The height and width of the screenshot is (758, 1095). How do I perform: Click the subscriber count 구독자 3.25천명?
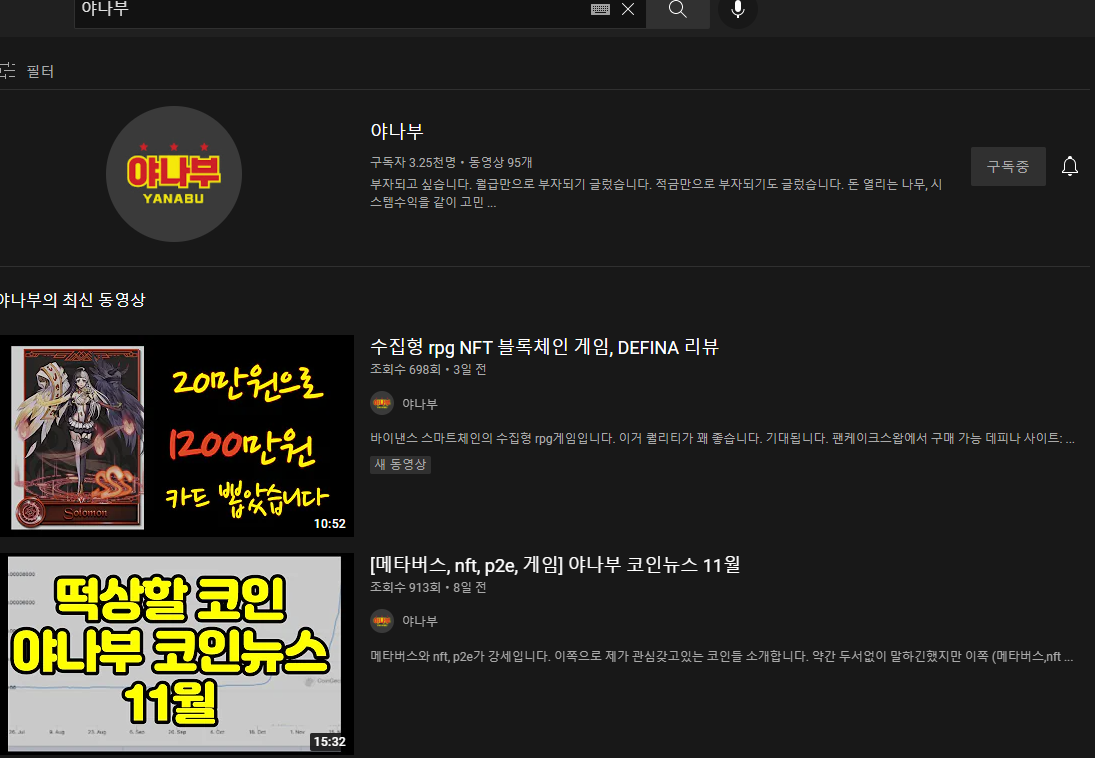[x=413, y=163]
